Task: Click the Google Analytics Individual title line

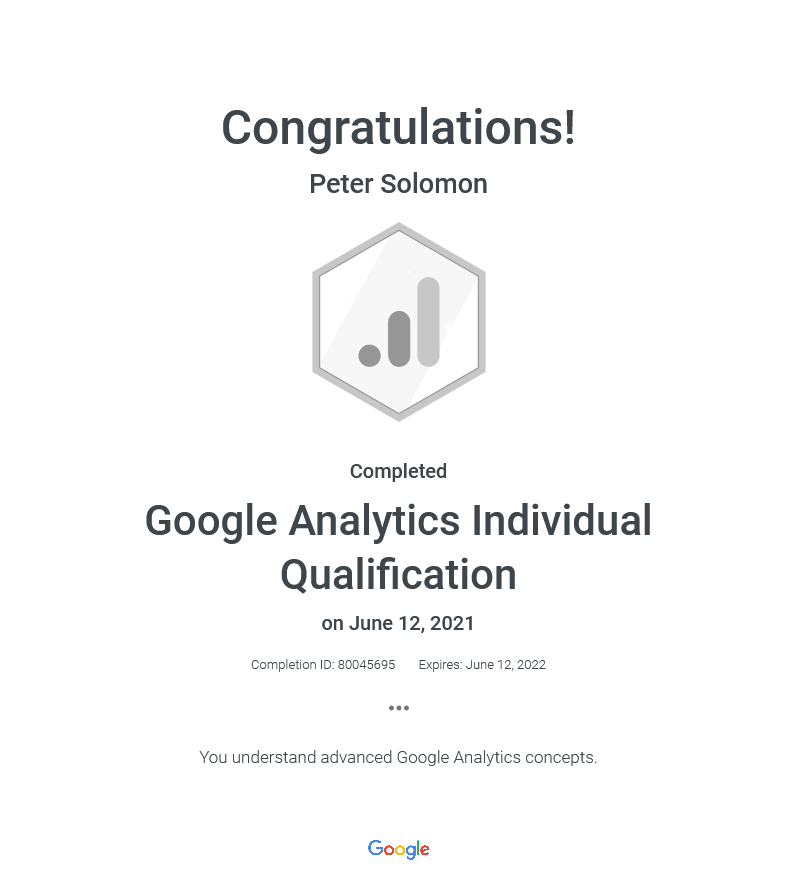Action: click(398, 521)
